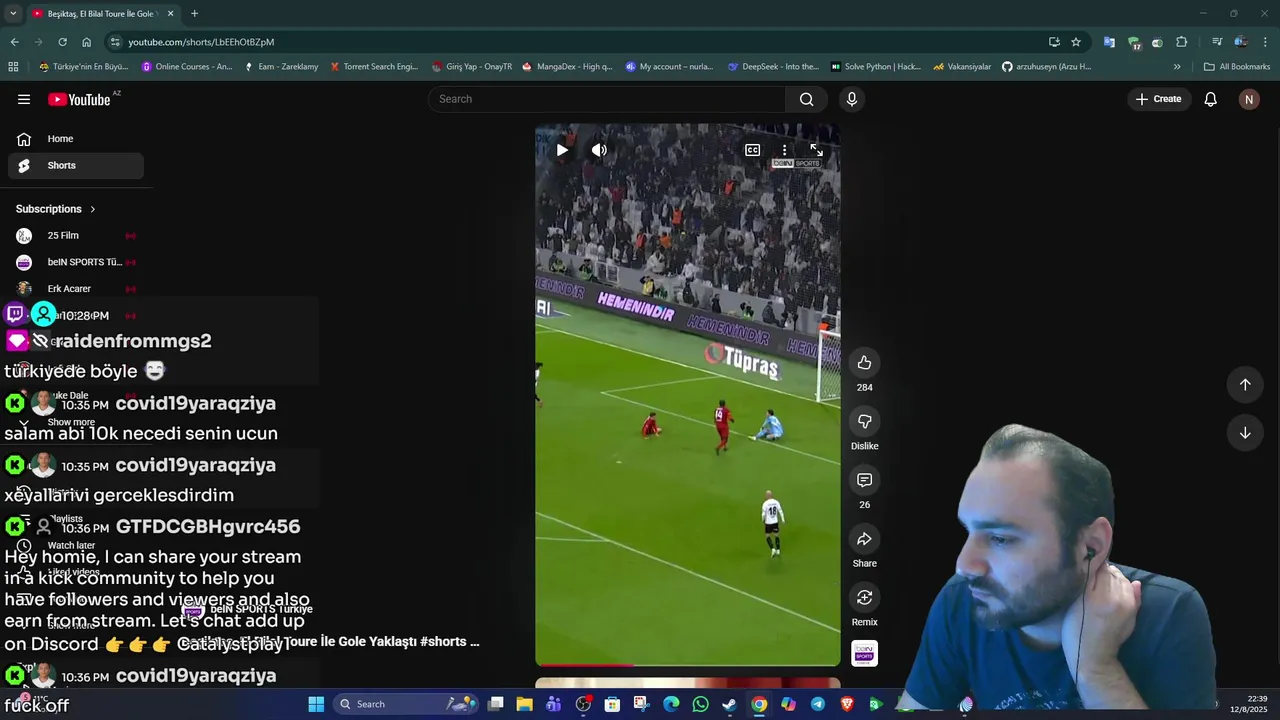This screenshot has height=720, width=1280.
Task: Go to previous Short with up arrow
Action: [1245, 384]
